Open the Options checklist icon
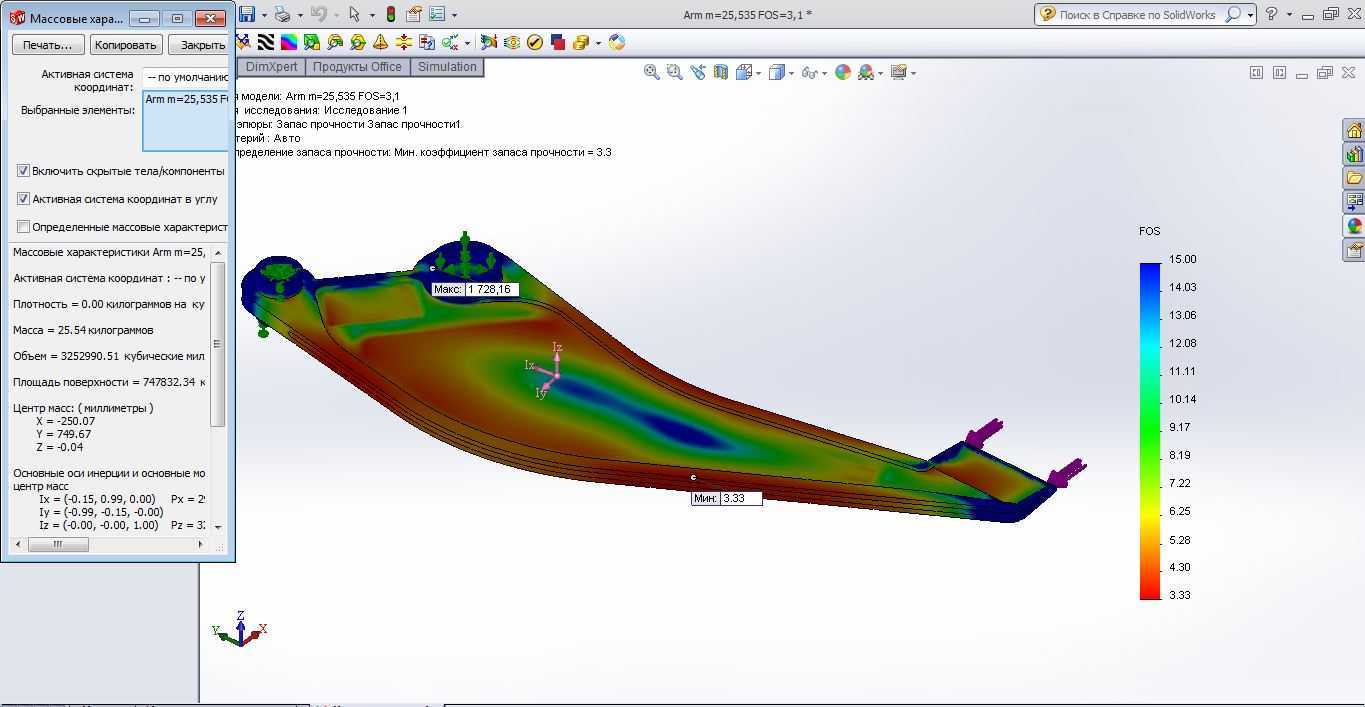 [x=437, y=14]
